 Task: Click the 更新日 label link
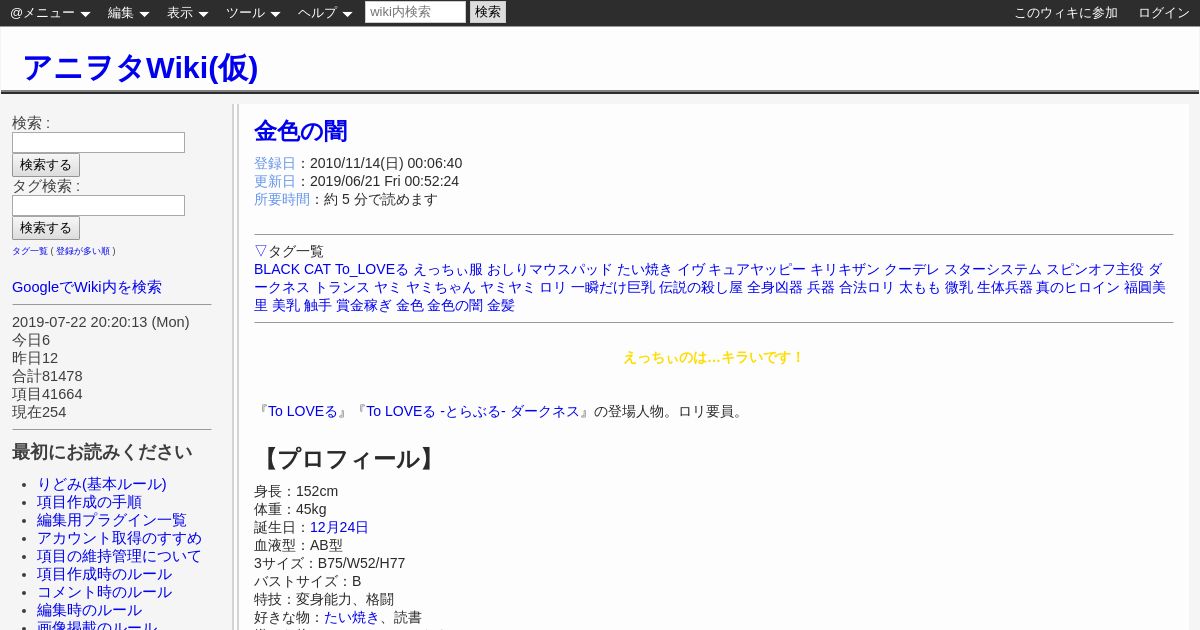pos(275,181)
